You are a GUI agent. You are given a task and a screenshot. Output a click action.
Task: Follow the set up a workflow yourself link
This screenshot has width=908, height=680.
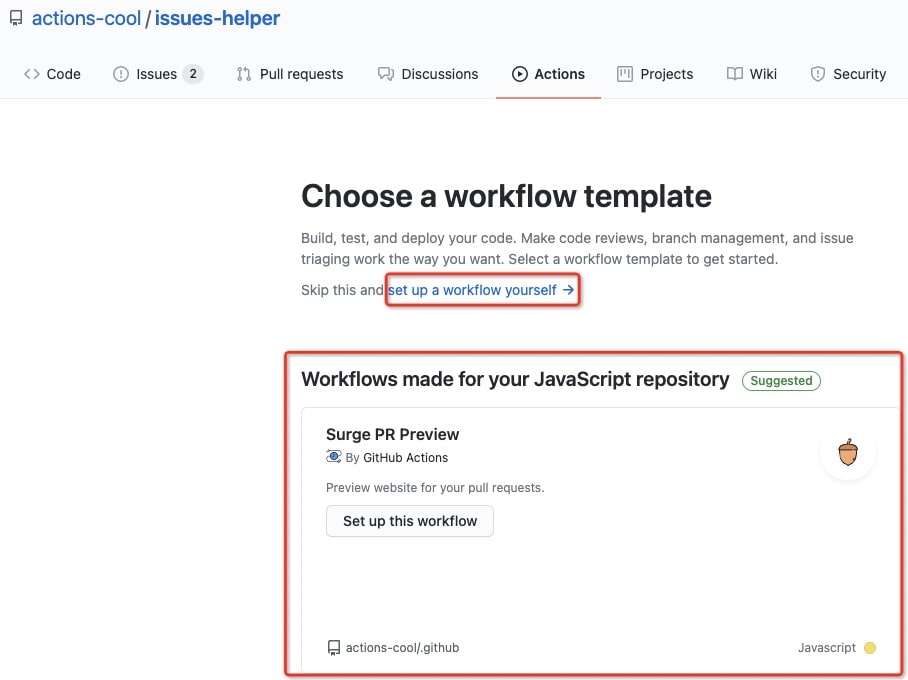[481, 290]
